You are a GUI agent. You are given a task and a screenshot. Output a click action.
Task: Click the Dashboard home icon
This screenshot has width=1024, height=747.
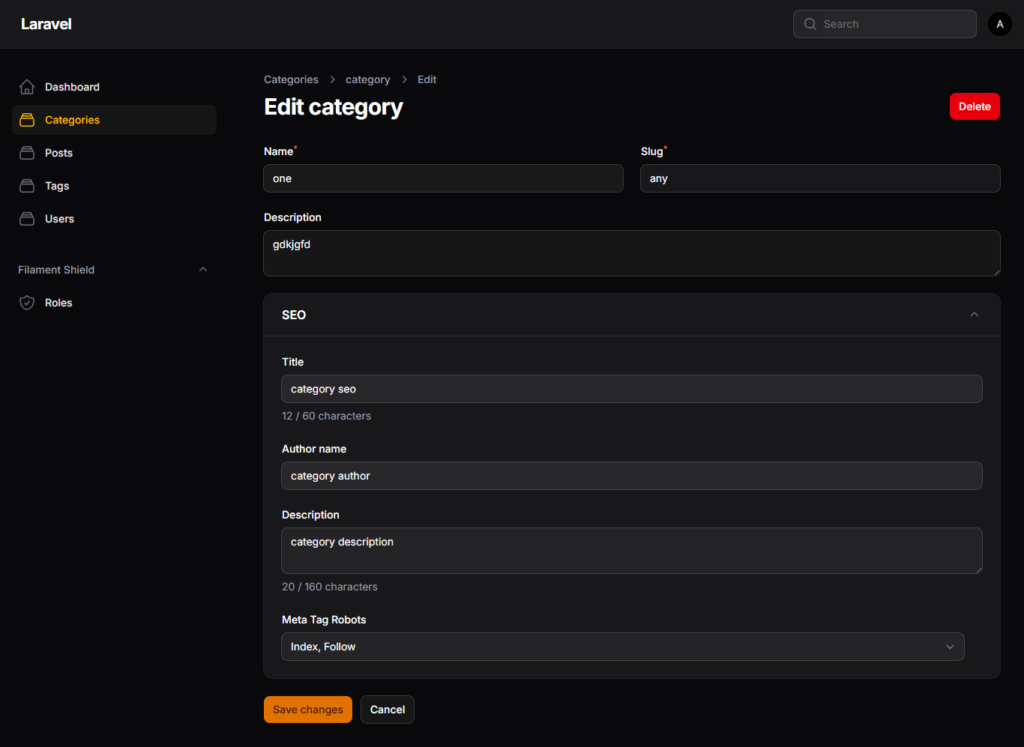[27, 87]
